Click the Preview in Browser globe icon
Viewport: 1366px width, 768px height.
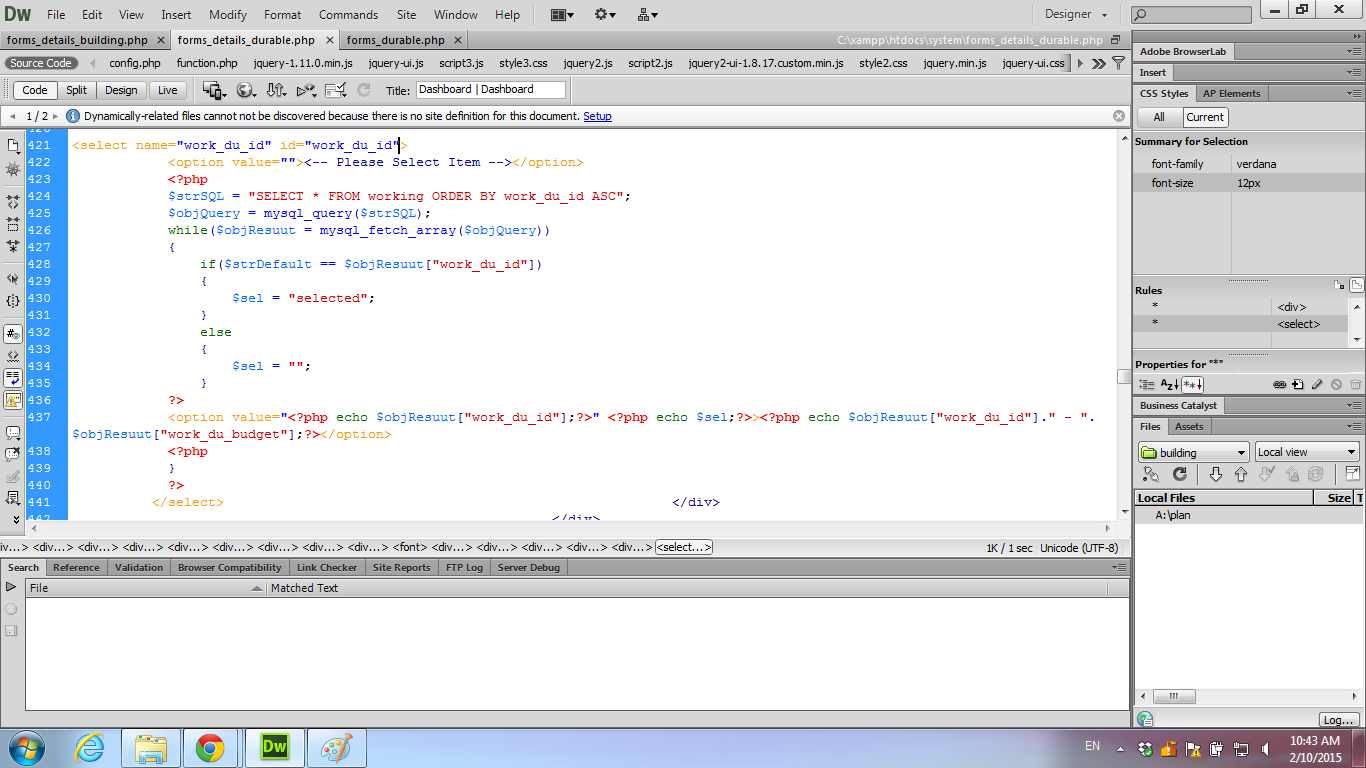[x=246, y=90]
